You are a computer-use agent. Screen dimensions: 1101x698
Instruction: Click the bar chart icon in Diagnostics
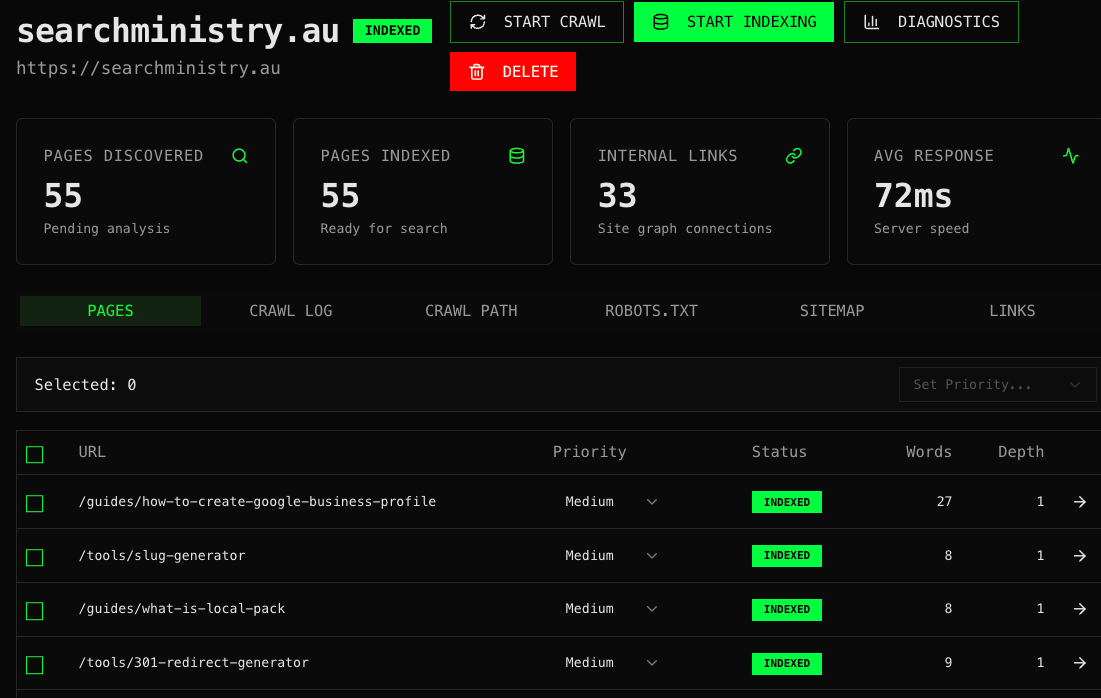pos(871,22)
